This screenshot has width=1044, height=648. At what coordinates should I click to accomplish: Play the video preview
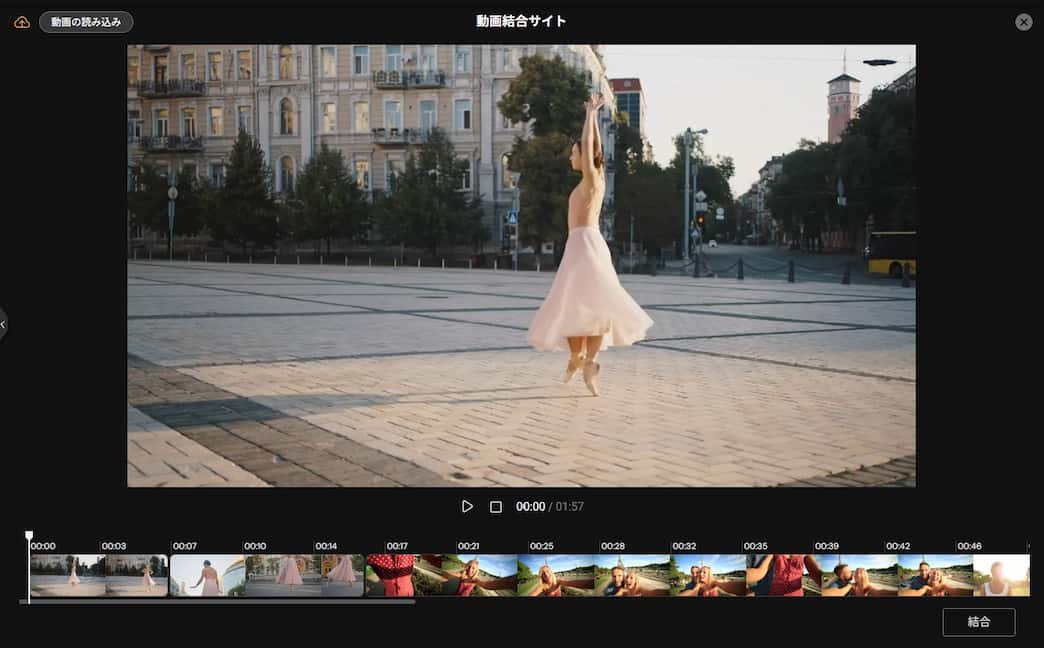coord(467,507)
